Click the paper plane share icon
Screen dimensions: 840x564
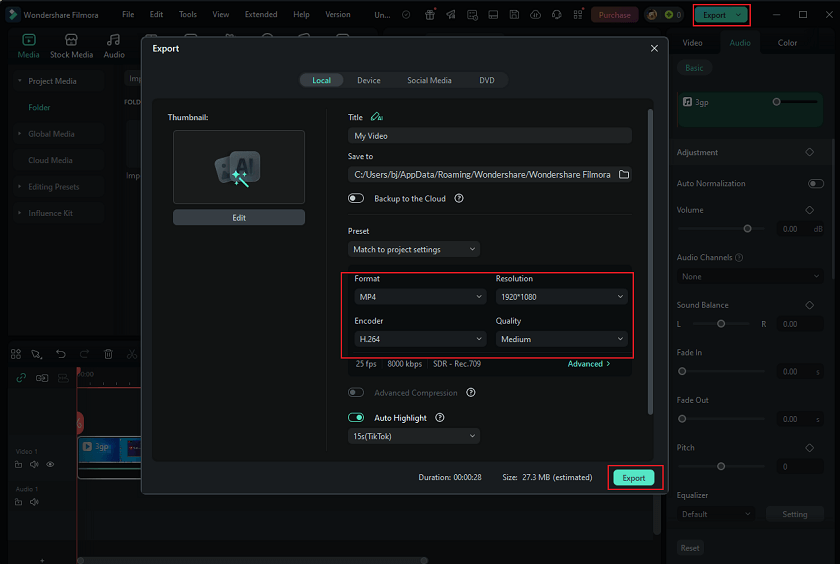(451, 14)
